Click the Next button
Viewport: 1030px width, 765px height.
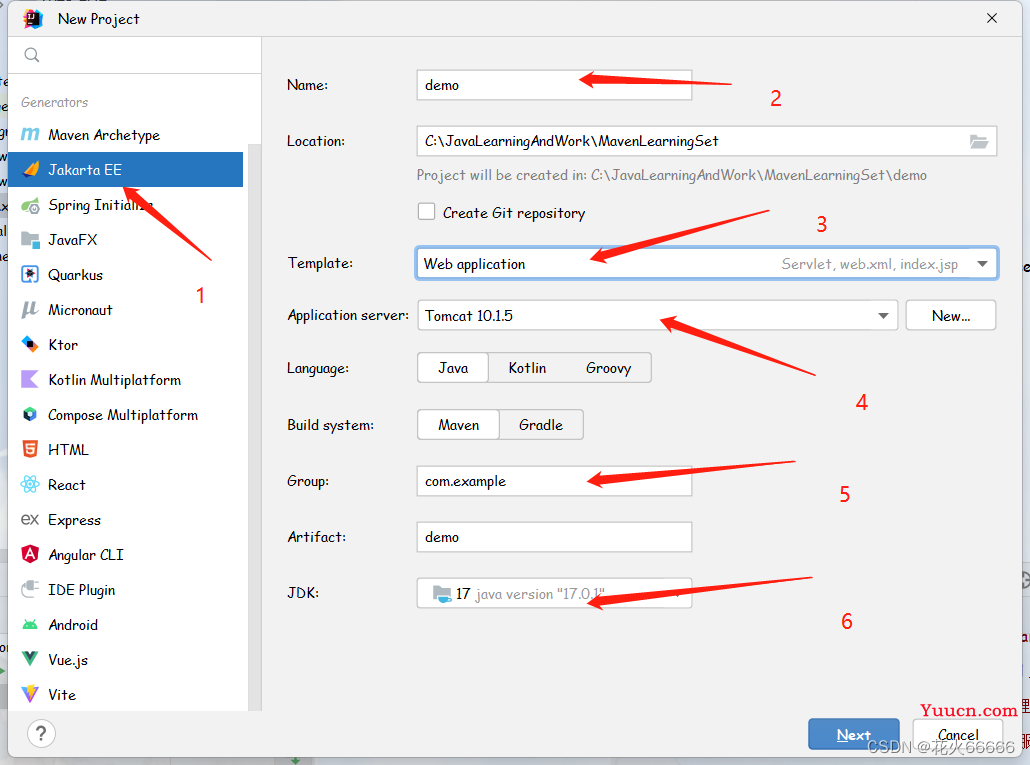(853, 734)
